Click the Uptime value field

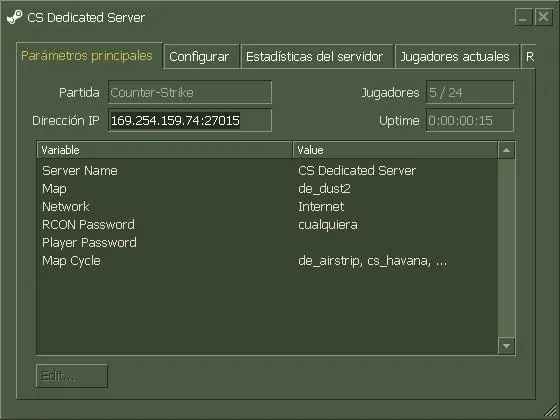coord(470,121)
